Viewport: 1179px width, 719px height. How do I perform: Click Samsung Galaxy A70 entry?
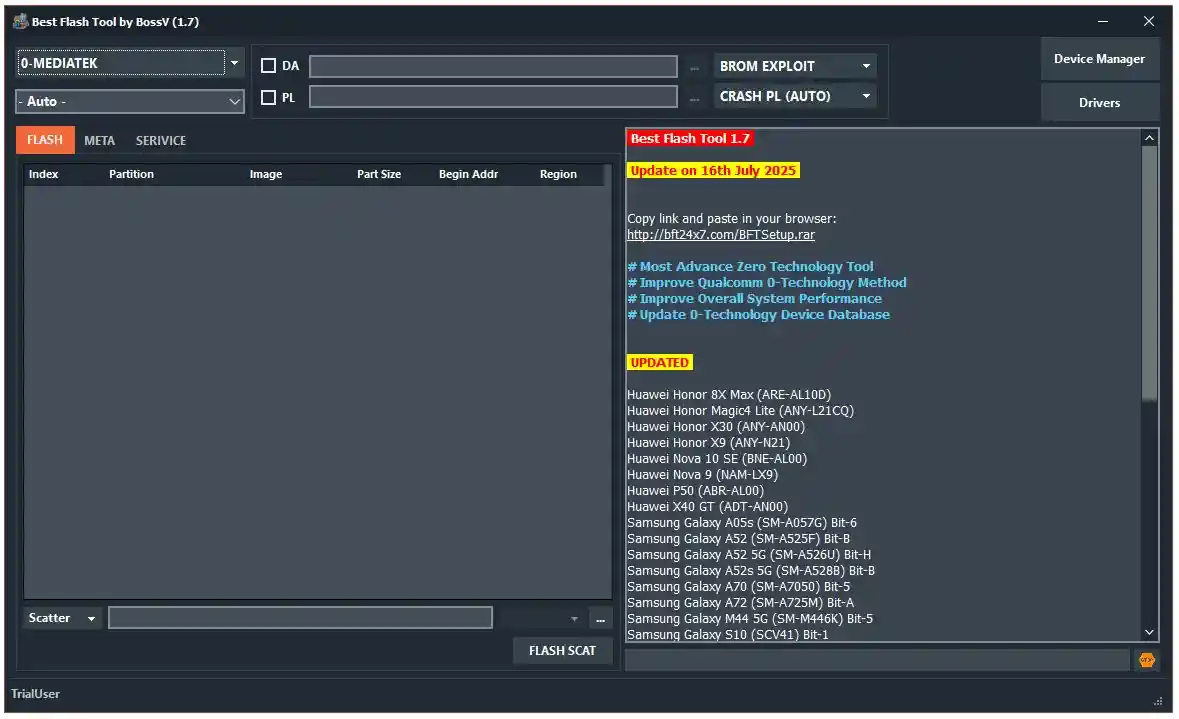click(x=738, y=587)
